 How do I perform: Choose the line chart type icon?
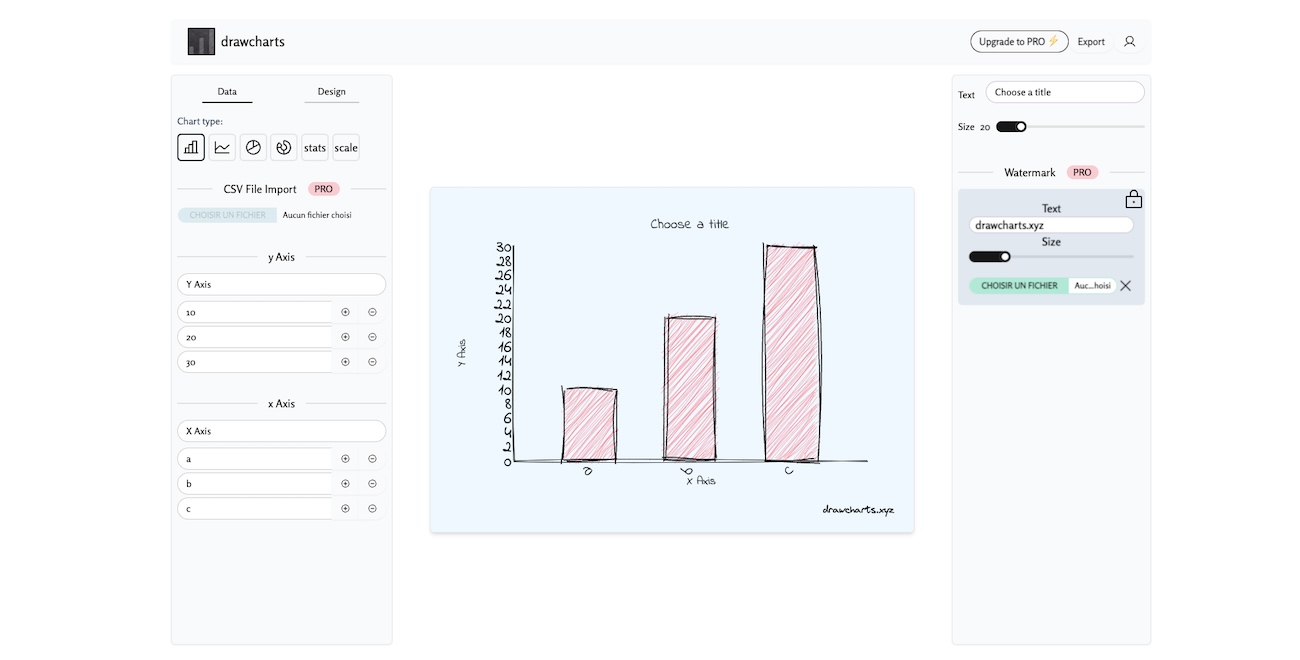222,147
